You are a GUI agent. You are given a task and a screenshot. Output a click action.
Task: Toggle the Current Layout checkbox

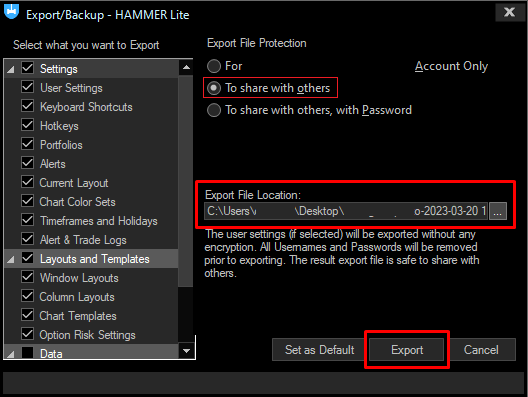click(x=28, y=182)
